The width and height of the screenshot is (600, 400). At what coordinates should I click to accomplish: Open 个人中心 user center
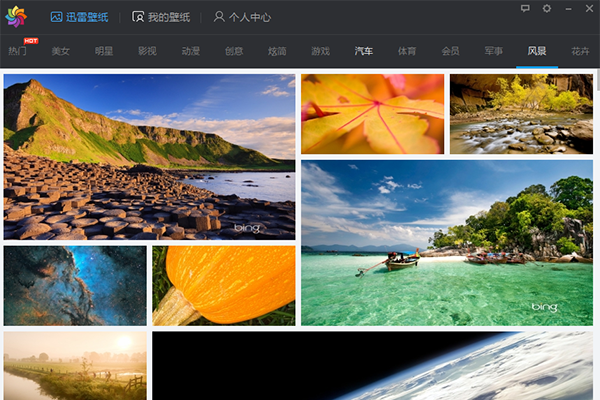click(x=244, y=17)
